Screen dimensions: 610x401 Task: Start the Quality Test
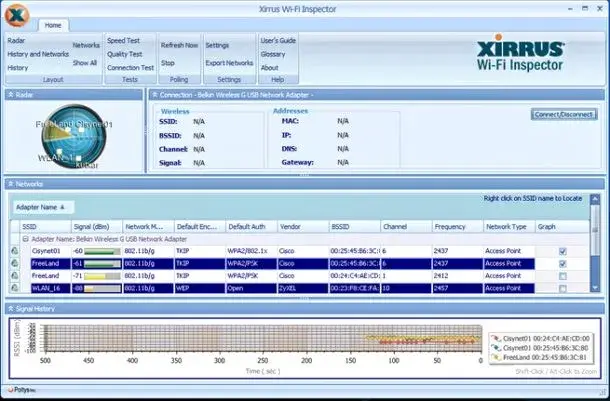pyautogui.click(x=124, y=54)
